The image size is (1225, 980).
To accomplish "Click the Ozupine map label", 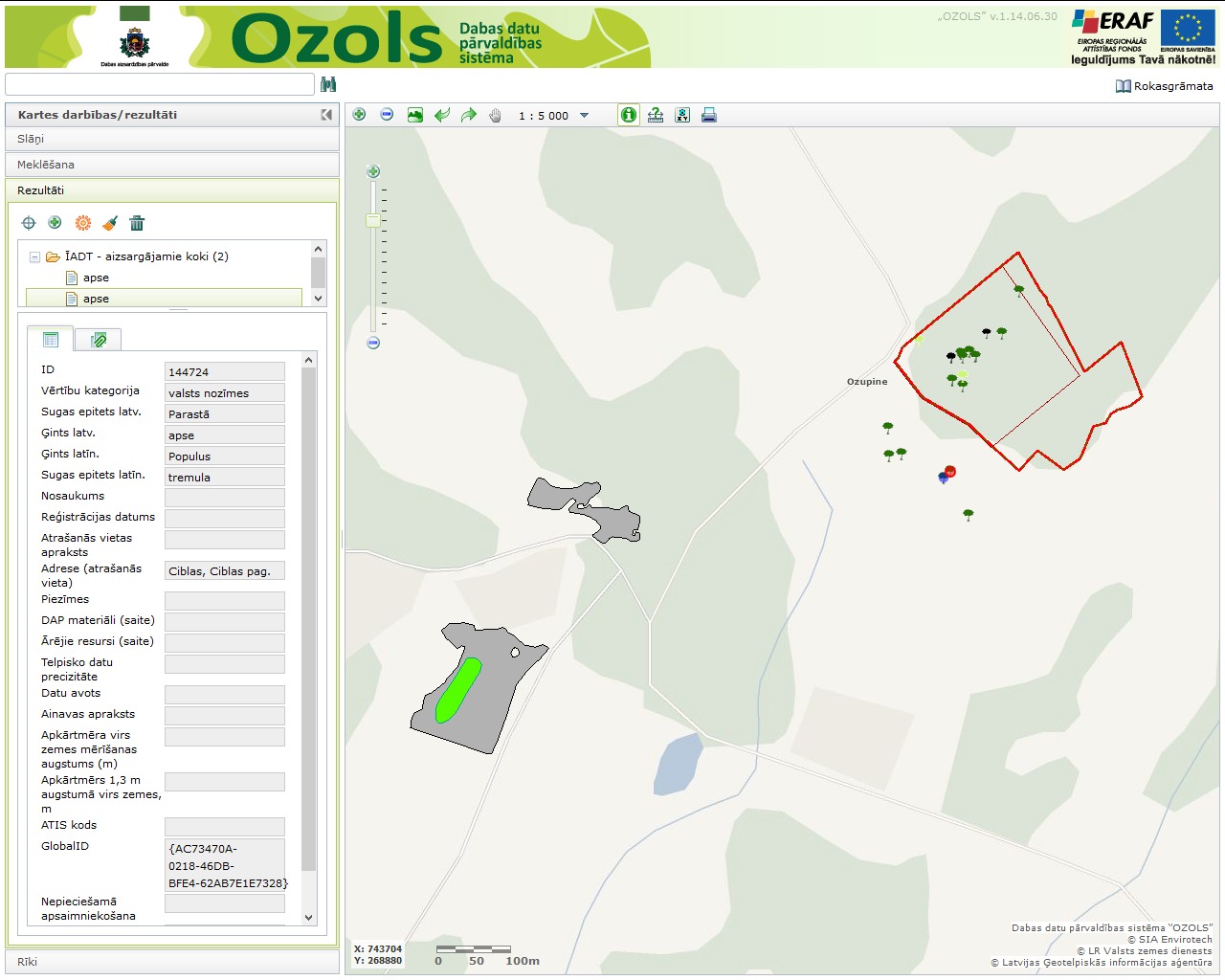I will pos(867,382).
